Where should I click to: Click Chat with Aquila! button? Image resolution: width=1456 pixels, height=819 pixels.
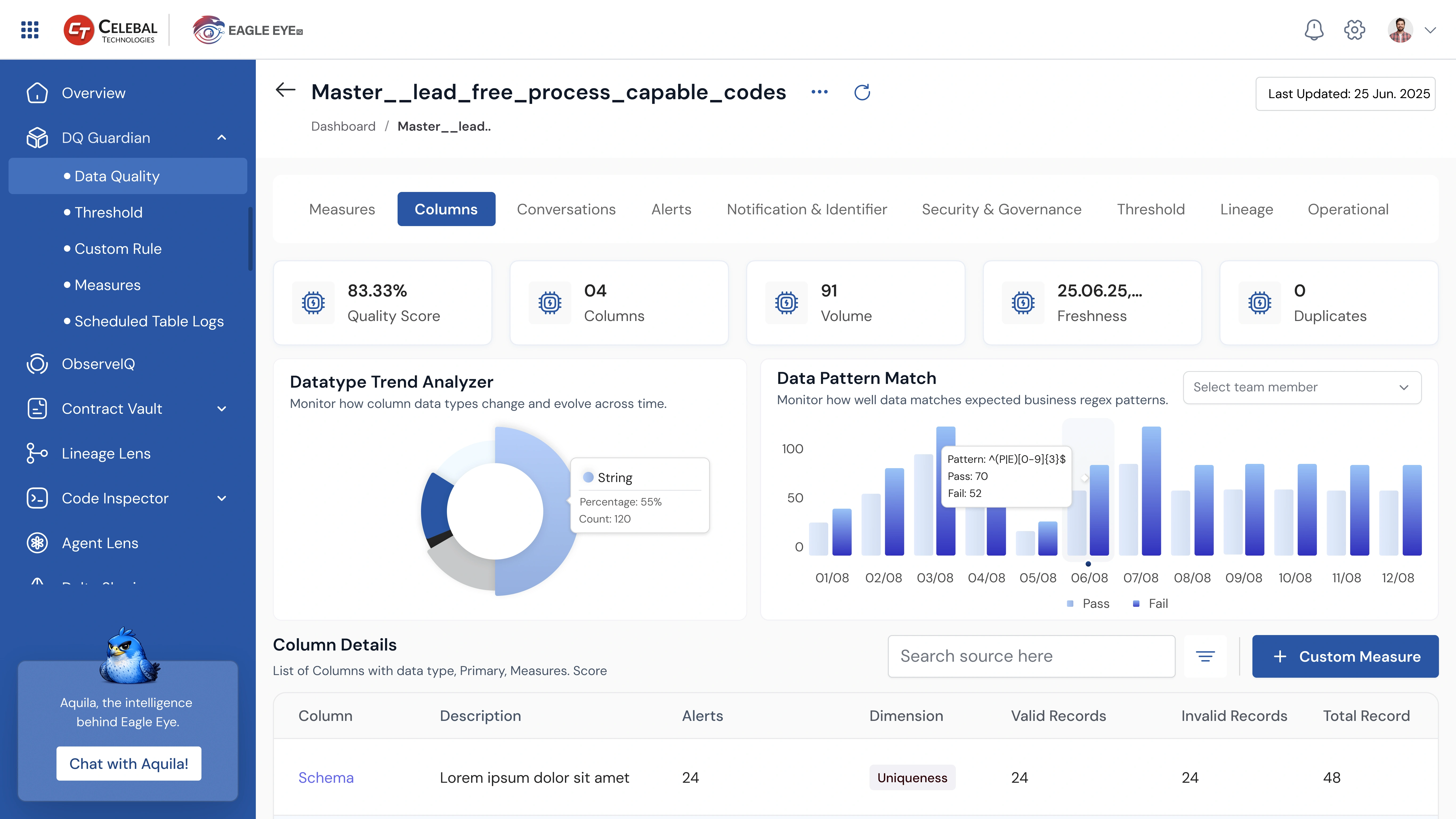(x=129, y=763)
